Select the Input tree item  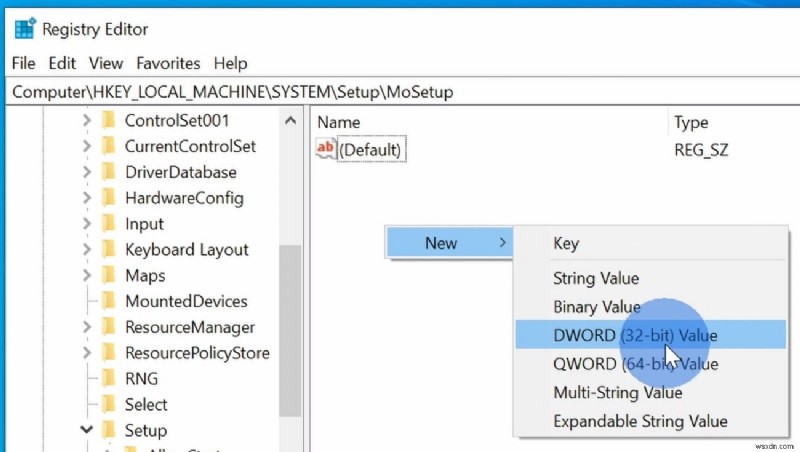click(144, 224)
